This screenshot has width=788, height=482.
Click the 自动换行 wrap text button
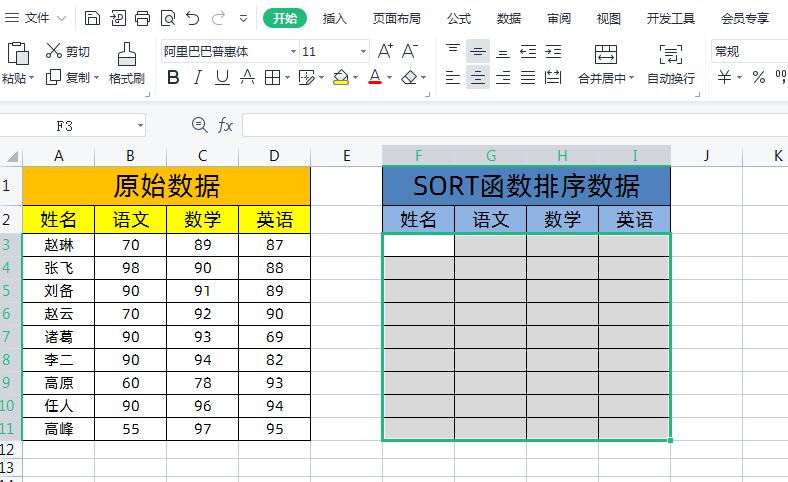(x=671, y=64)
